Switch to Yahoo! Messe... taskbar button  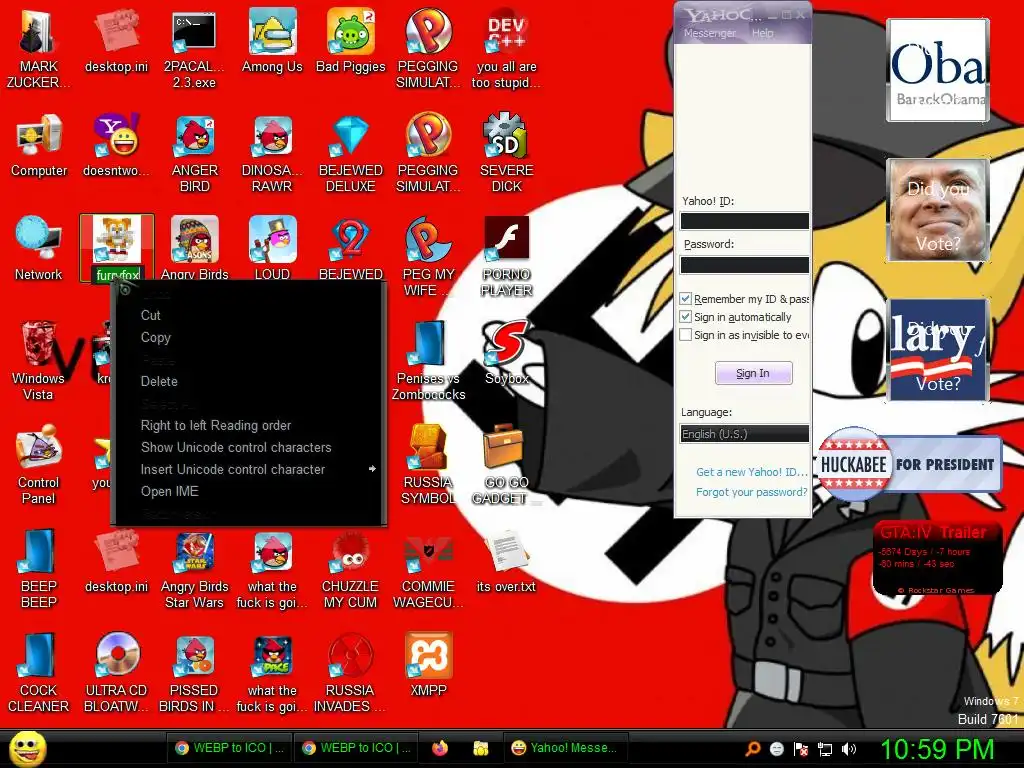pyautogui.click(x=566, y=748)
